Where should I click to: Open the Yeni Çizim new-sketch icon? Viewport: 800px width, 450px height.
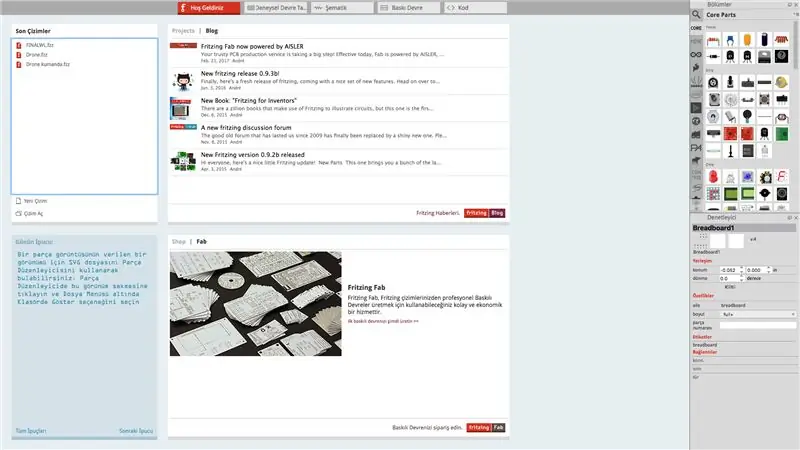18,201
